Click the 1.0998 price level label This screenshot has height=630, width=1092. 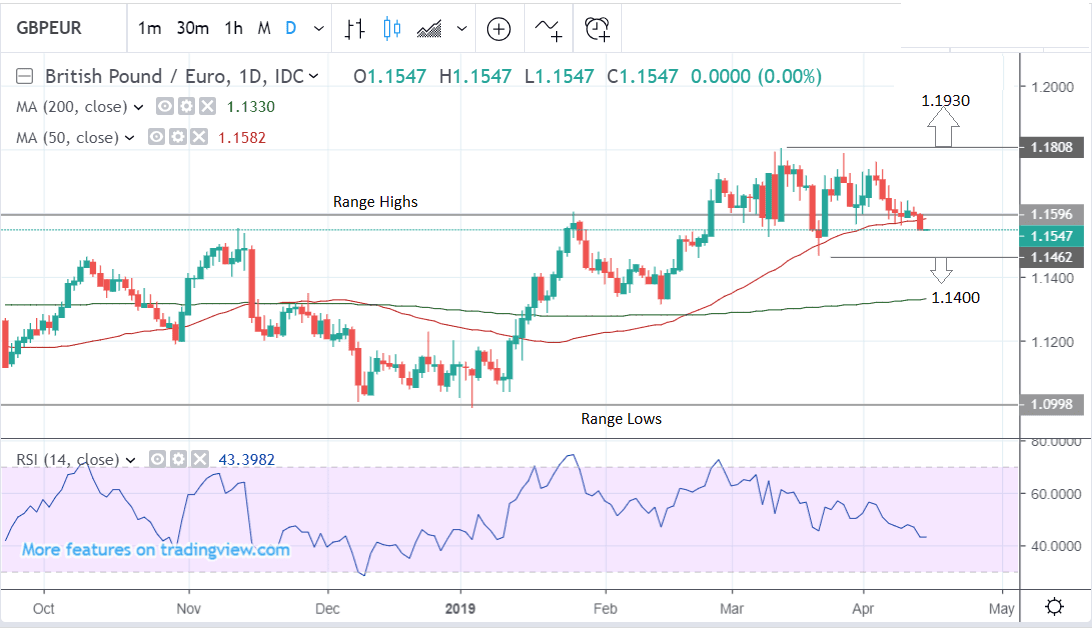pyautogui.click(x=1052, y=404)
